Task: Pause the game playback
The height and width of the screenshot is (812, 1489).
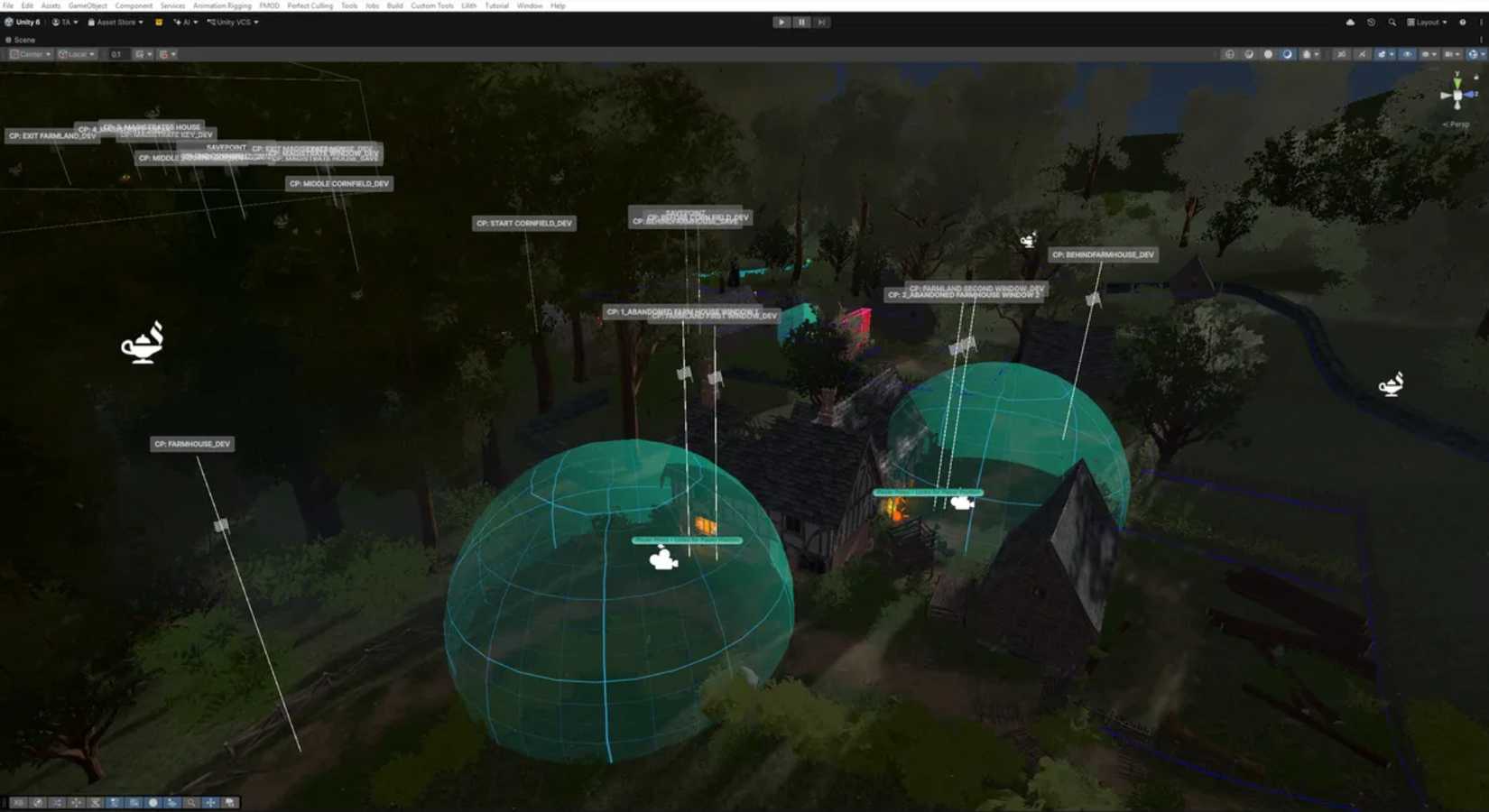Action: (801, 22)
